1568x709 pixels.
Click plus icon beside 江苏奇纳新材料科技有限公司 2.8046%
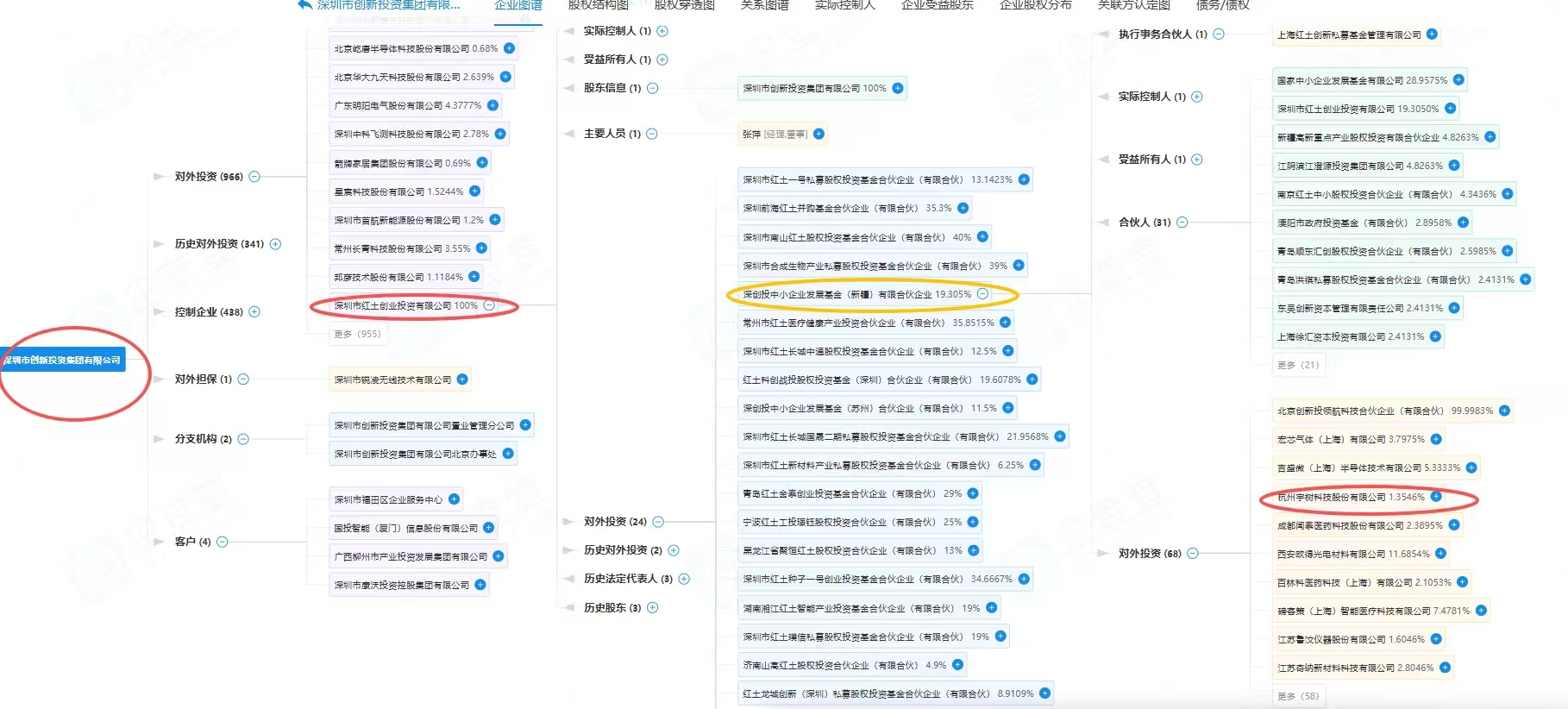click(x=1445, y=667)
